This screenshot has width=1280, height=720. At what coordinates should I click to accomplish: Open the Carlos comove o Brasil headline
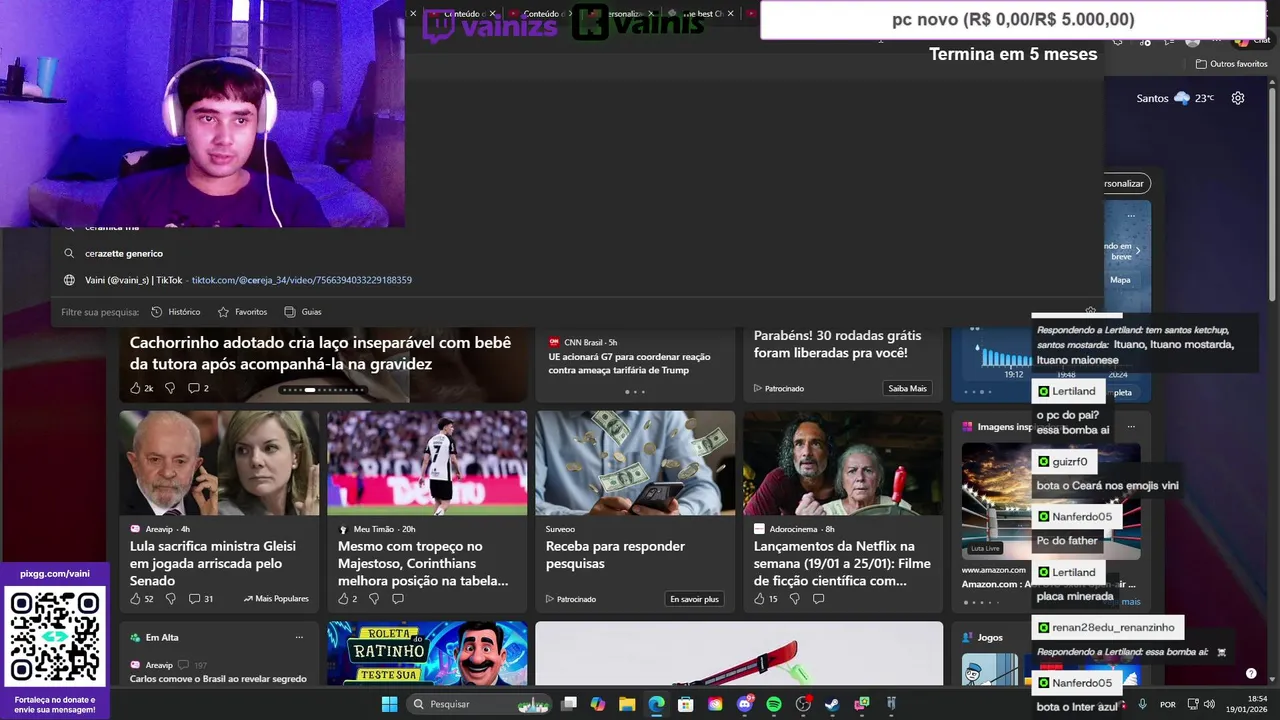218,679
